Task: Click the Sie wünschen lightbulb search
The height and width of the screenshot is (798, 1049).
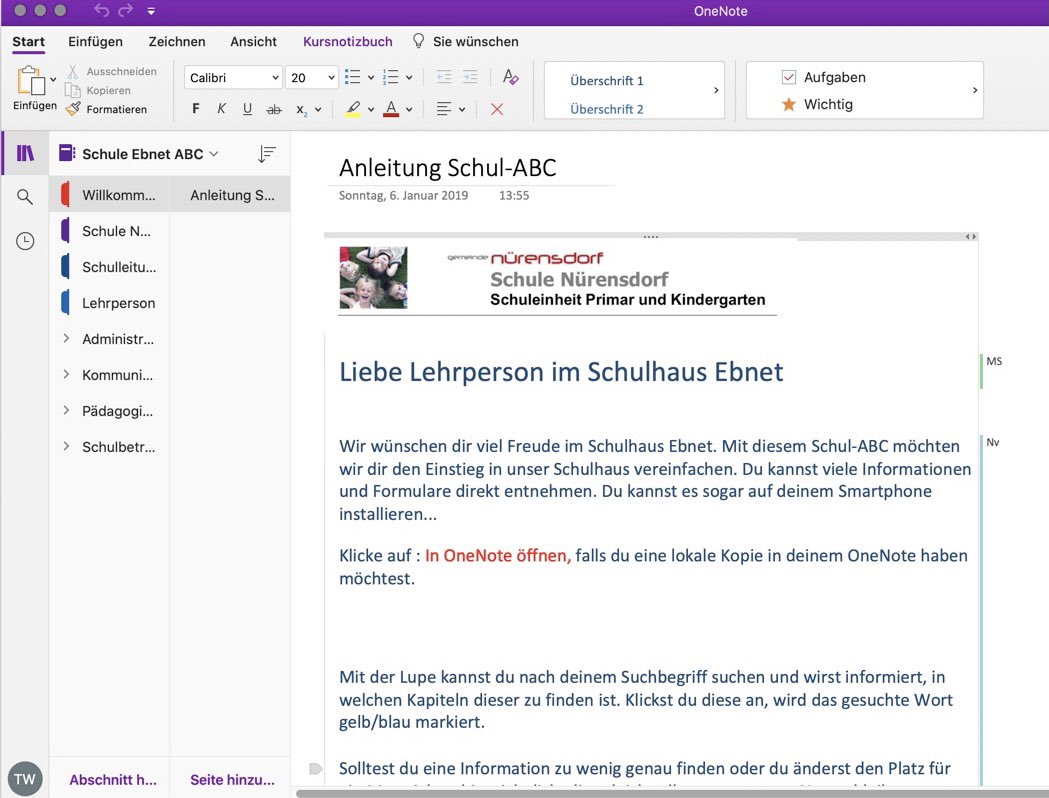Action: [x=466, y=41]
